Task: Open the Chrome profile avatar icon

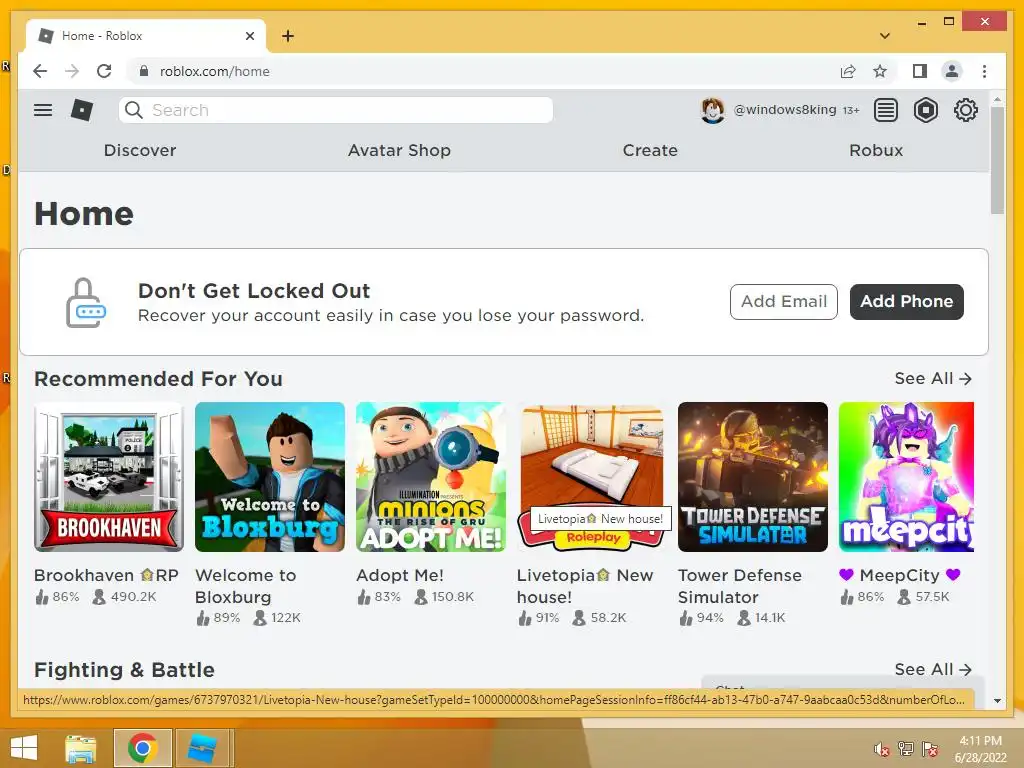Action: (952, 71)
